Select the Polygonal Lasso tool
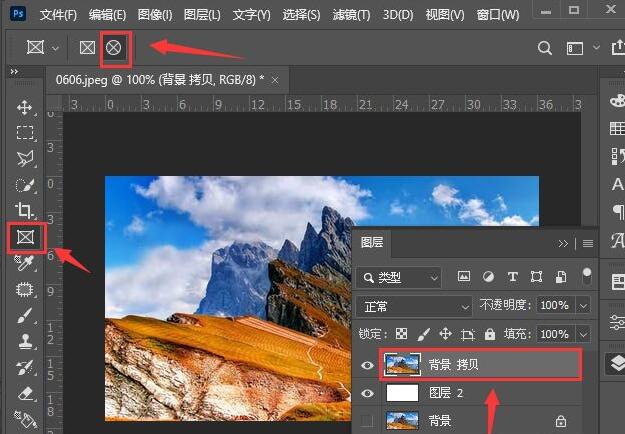625x434 pixels. (x=25, y=158)
